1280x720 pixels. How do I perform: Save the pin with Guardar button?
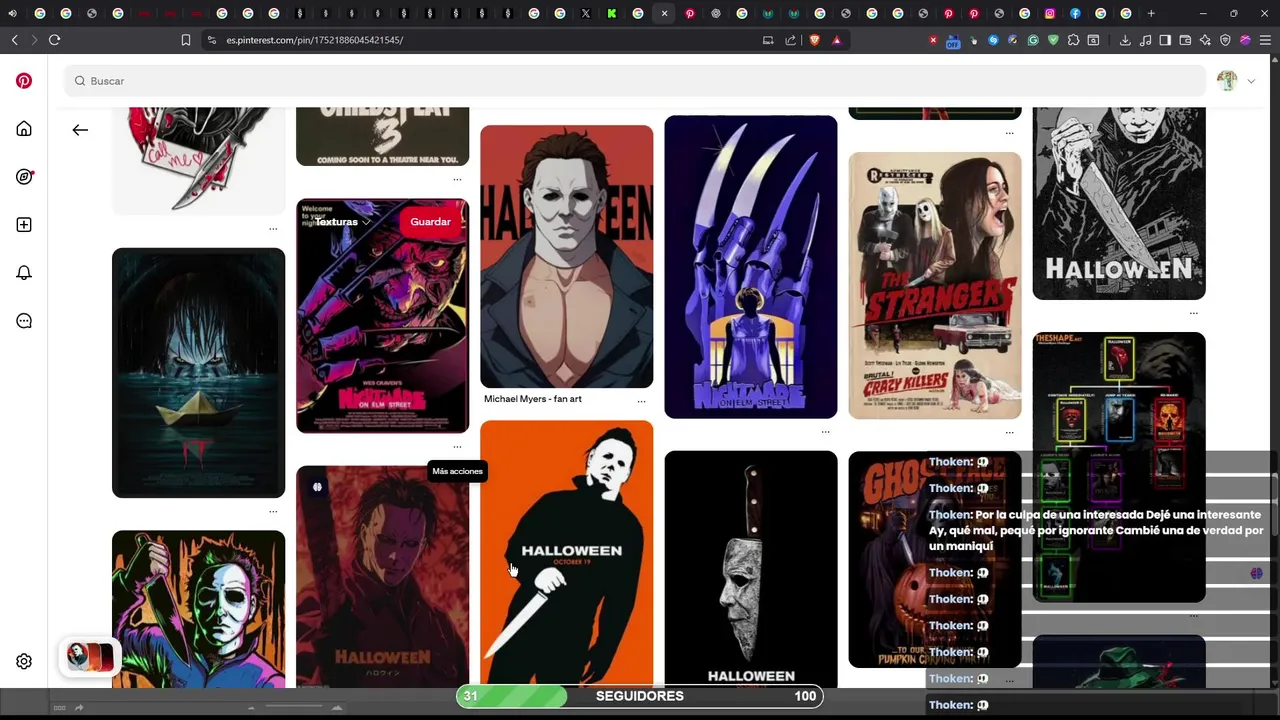[x=430, y=222]
